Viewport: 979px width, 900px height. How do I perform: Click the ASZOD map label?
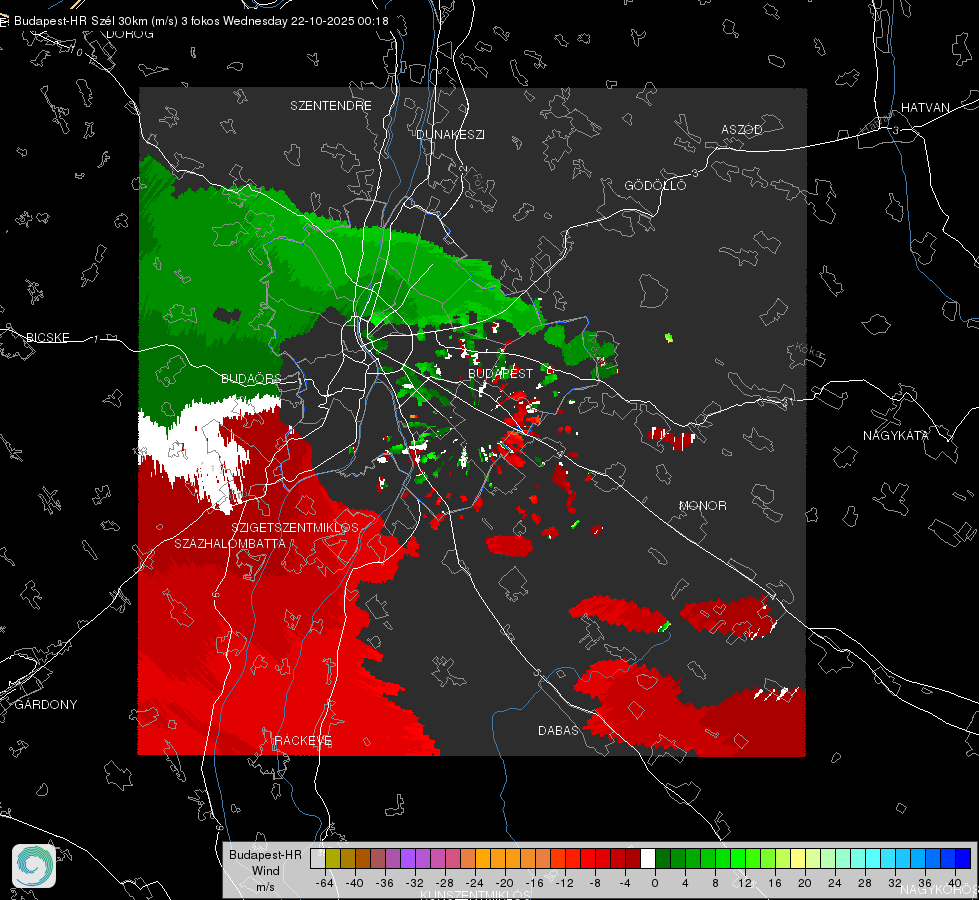click(742, 130)
